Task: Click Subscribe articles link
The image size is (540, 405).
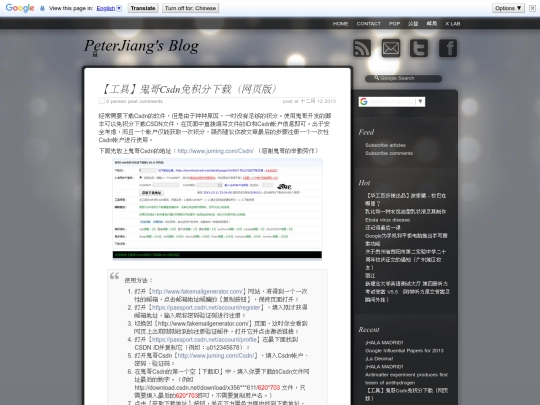Action: (385, 145)
